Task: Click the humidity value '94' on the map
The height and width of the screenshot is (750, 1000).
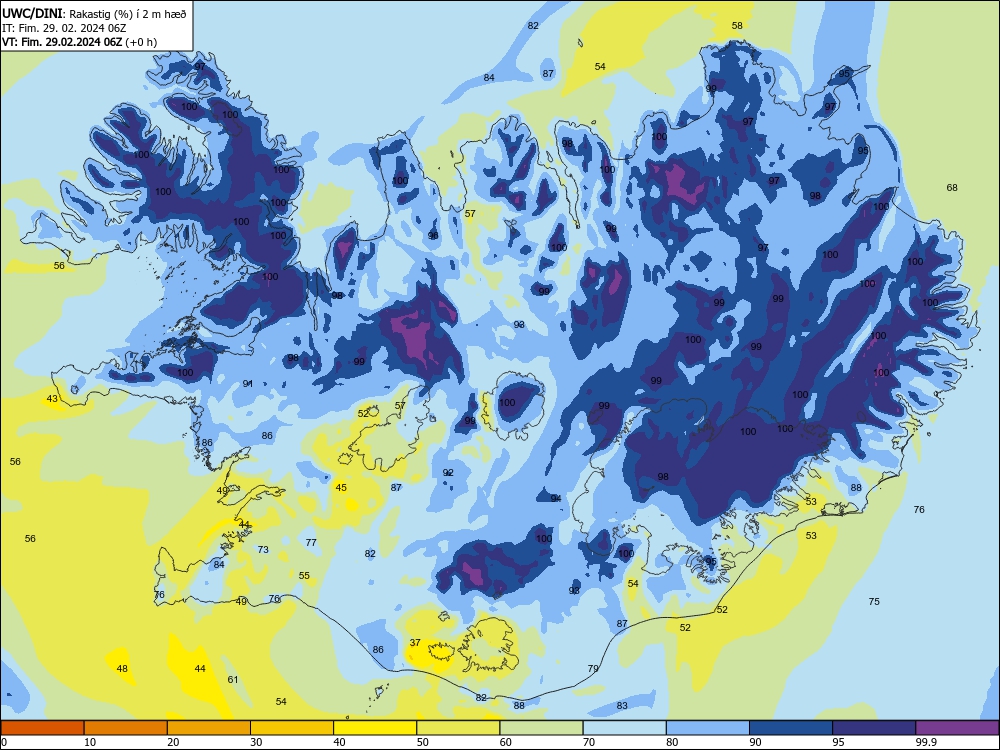Action: click(x=556, y=498)
